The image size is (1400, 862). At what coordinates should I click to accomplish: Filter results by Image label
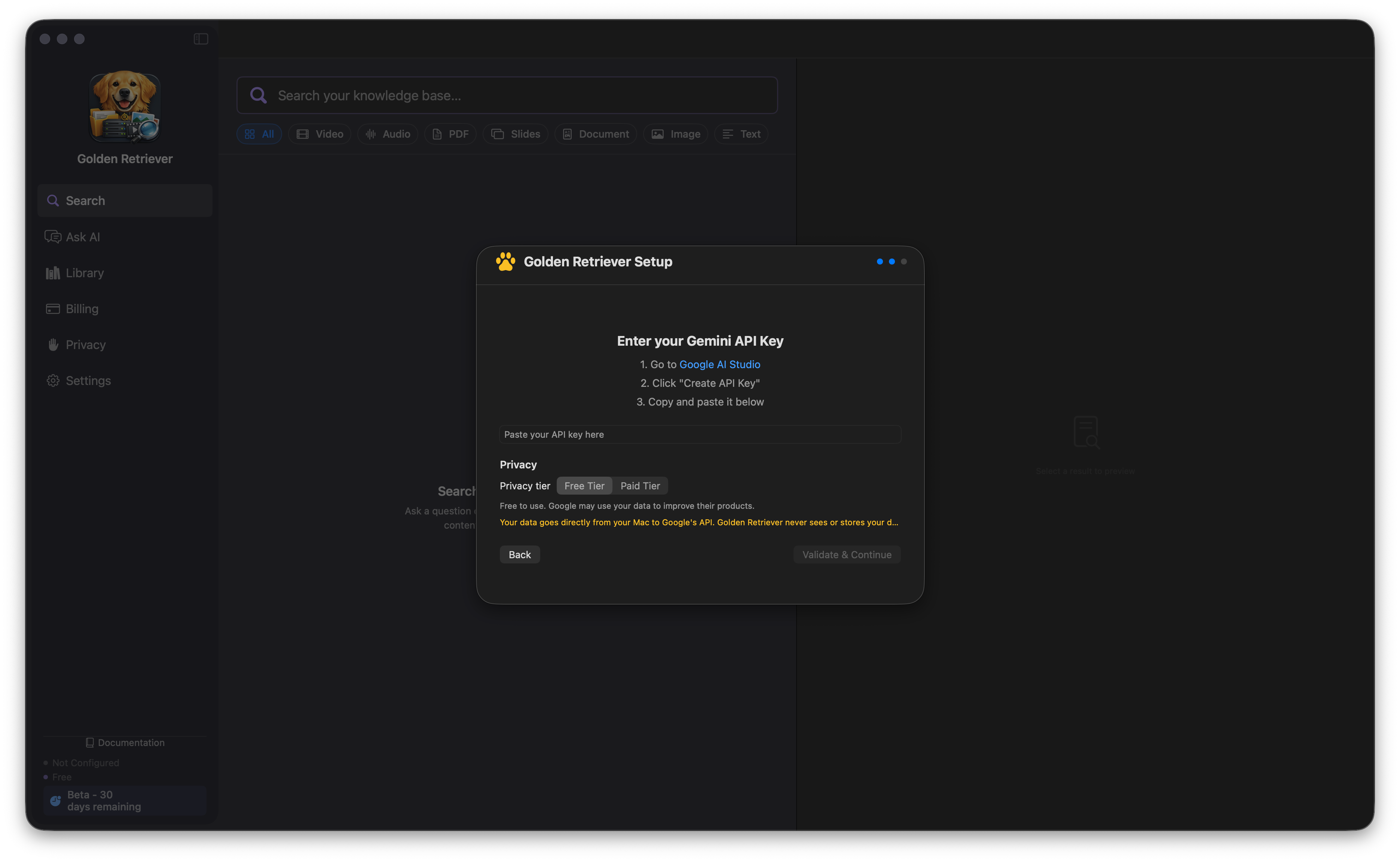(x=685, y=134)
